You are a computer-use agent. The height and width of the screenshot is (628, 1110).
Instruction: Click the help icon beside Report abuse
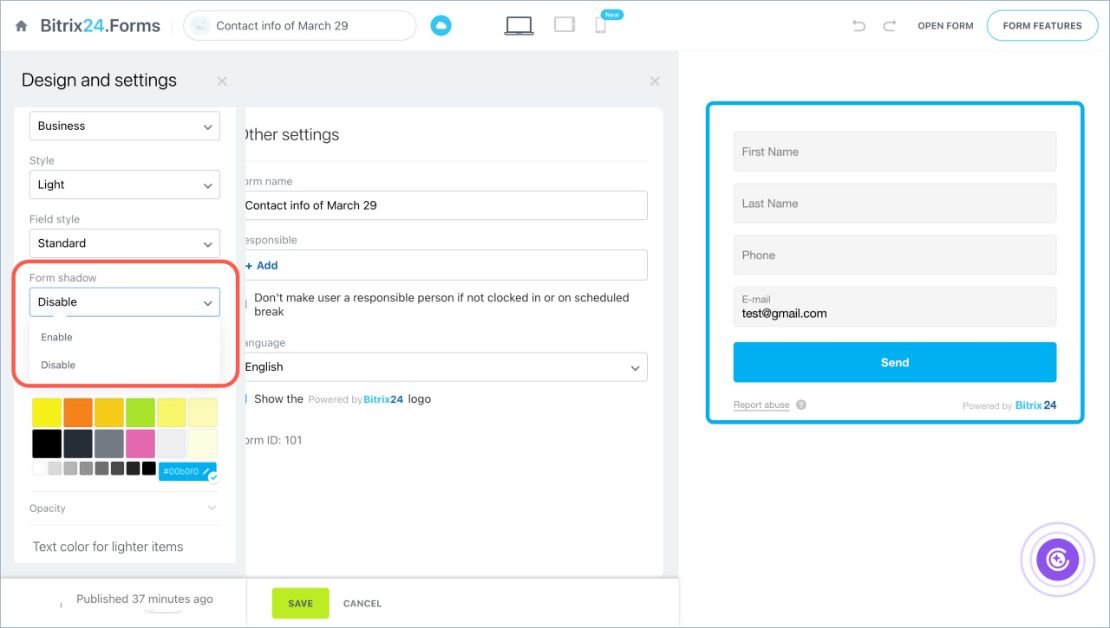point(801,405)
